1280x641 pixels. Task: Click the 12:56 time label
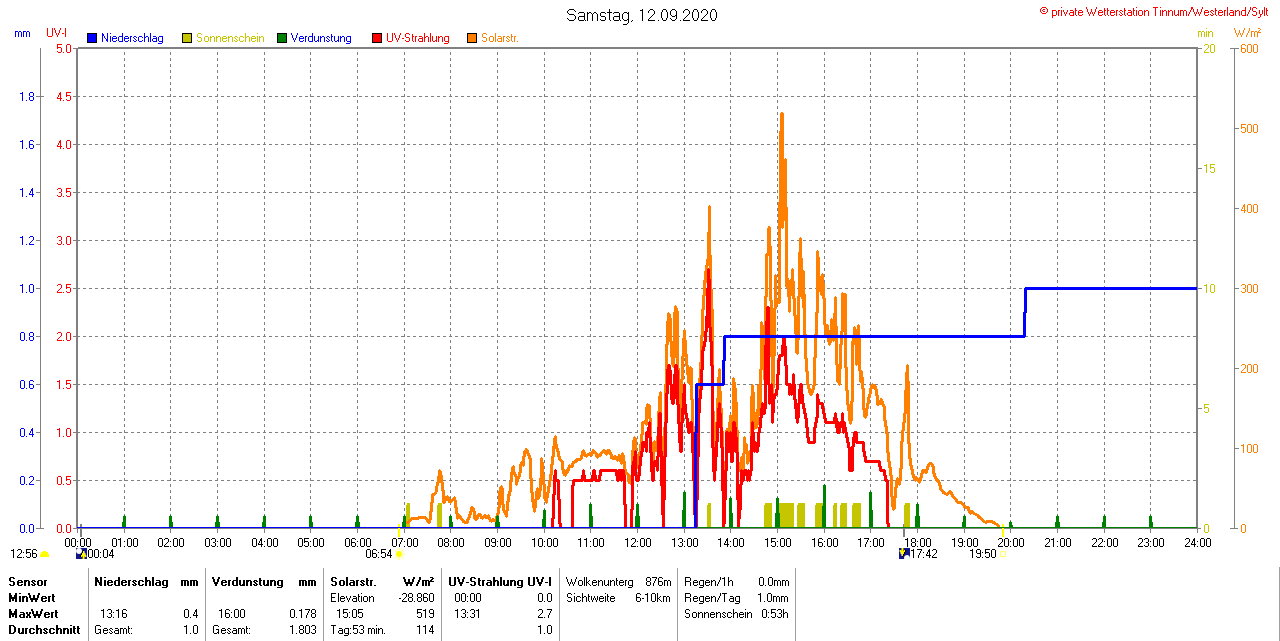tap(24, 554)
